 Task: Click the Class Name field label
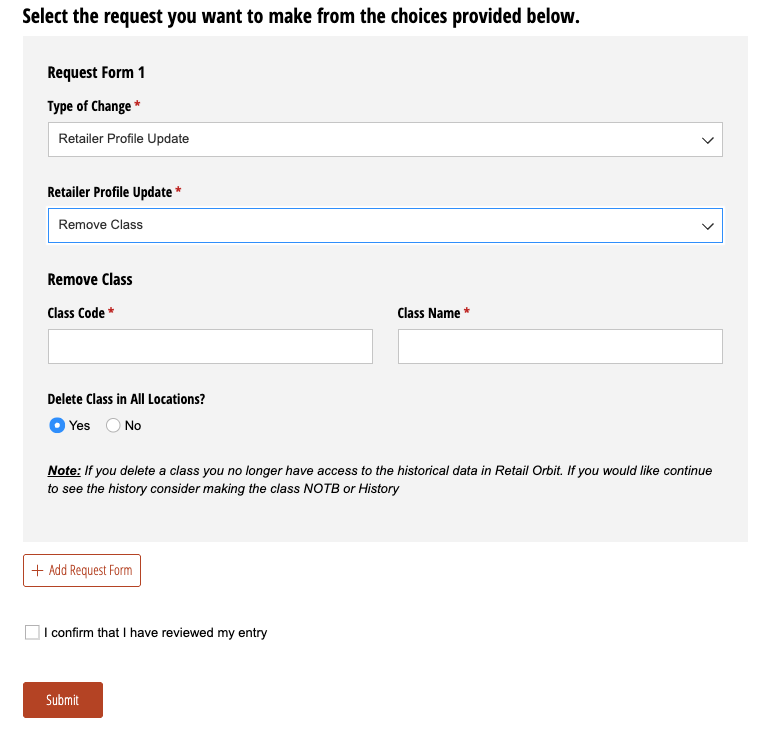coord(429,313)
